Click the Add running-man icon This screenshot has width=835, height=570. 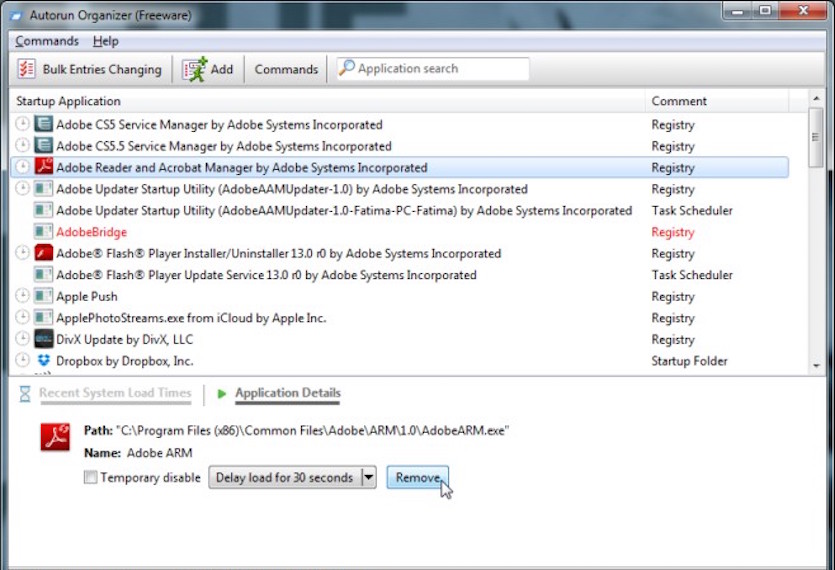pyautogui.click(x=194, y=69)
